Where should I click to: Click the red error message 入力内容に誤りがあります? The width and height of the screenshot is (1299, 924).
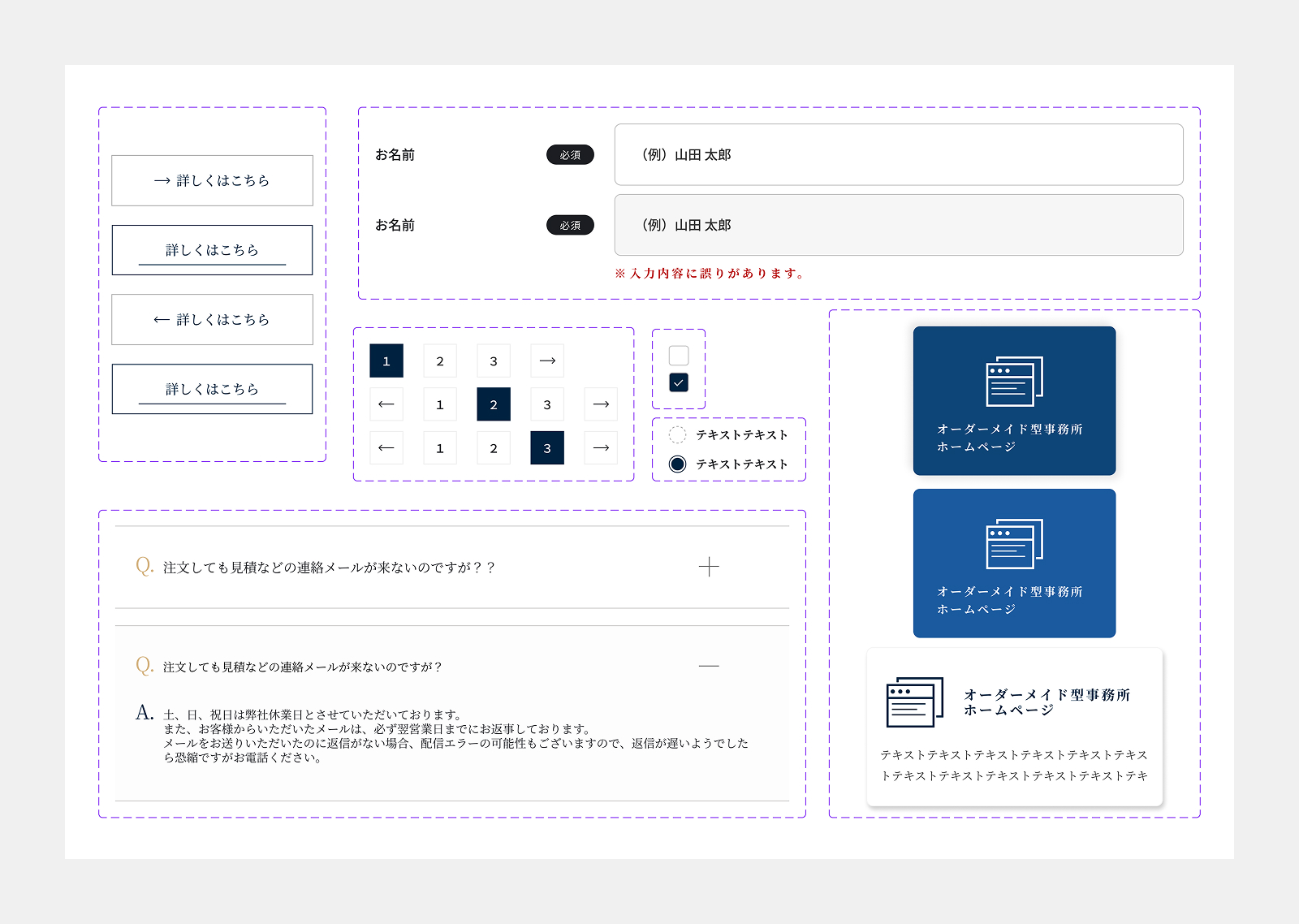pyautogui.click(x=710, y=274)
